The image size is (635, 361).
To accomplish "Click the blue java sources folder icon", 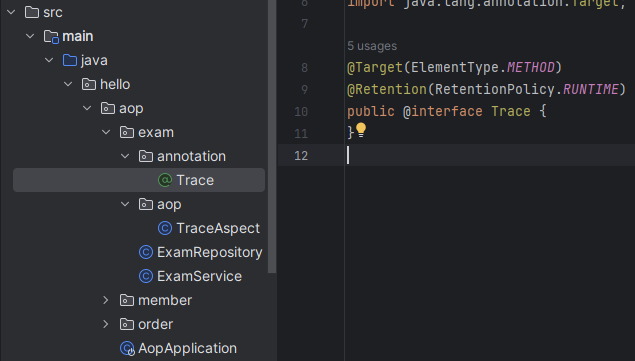I will point(70,60).
